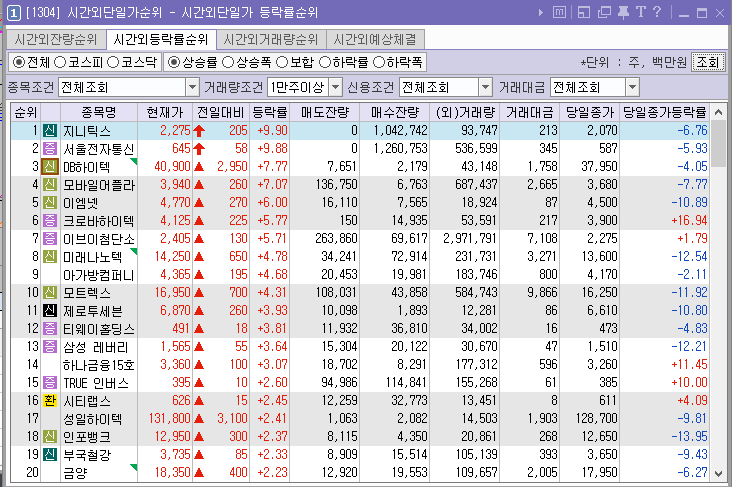Sort by (외)거래량 column header
This screenshot has height=487, width=732.
[465, 113]
